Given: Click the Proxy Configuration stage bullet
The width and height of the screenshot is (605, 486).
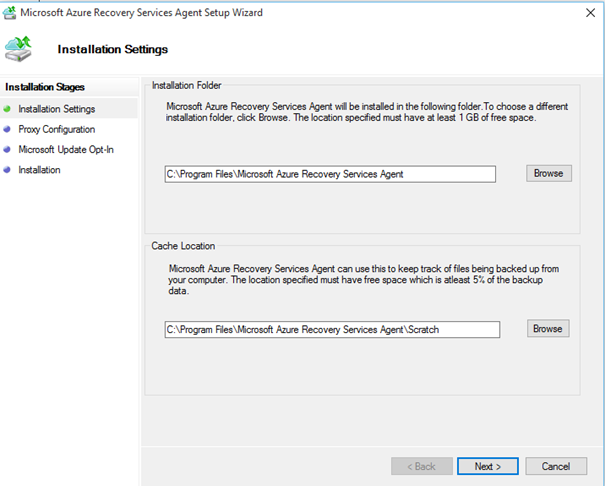Looking at the screenshot, I should coord(7,129).
